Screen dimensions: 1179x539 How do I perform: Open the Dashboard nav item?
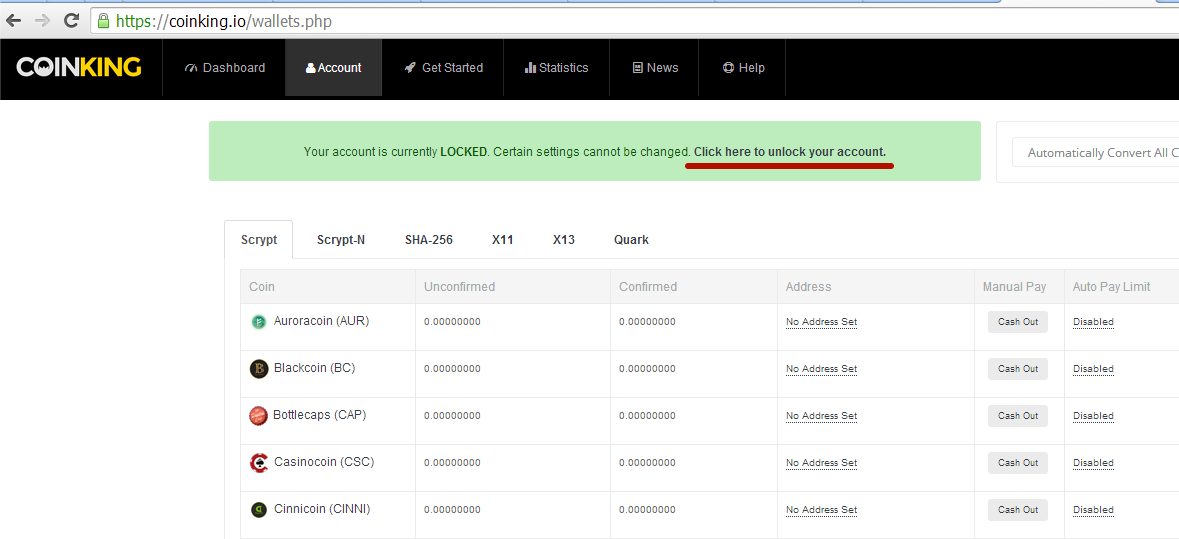[224, 68]
